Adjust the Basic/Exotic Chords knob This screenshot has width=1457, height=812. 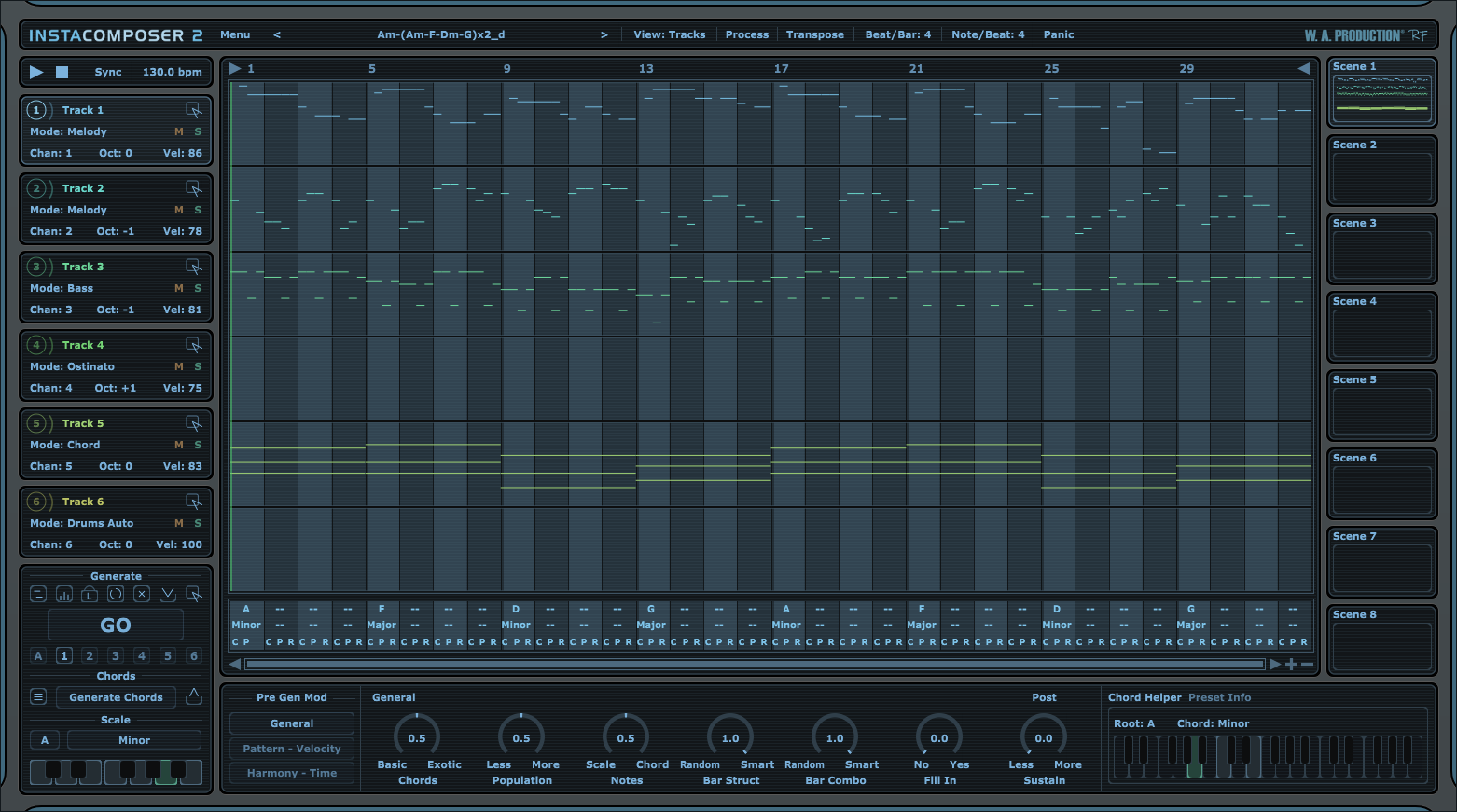click(x=417, y=737)
